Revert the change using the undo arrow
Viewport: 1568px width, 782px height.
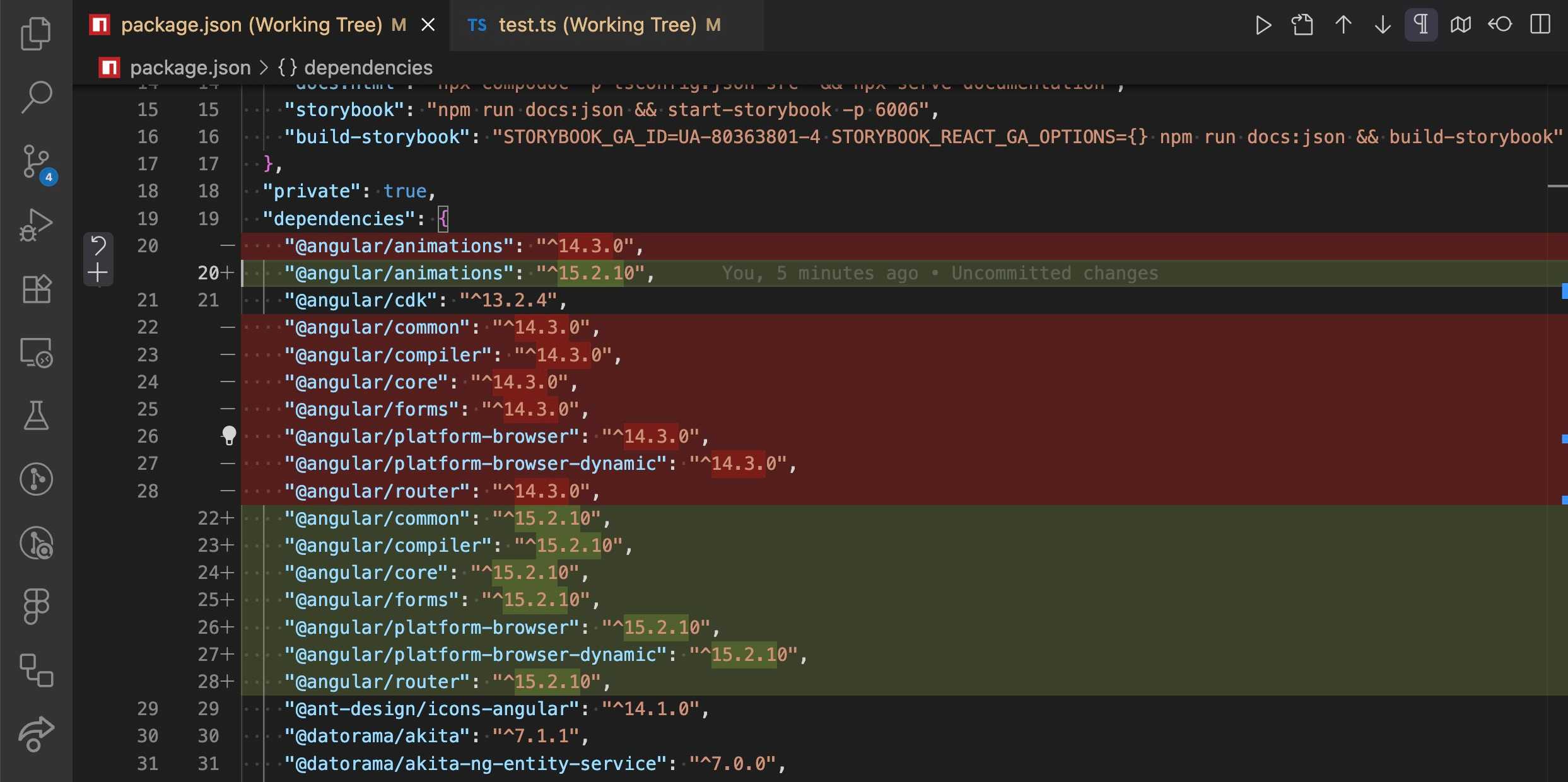[x=98, y=245]
